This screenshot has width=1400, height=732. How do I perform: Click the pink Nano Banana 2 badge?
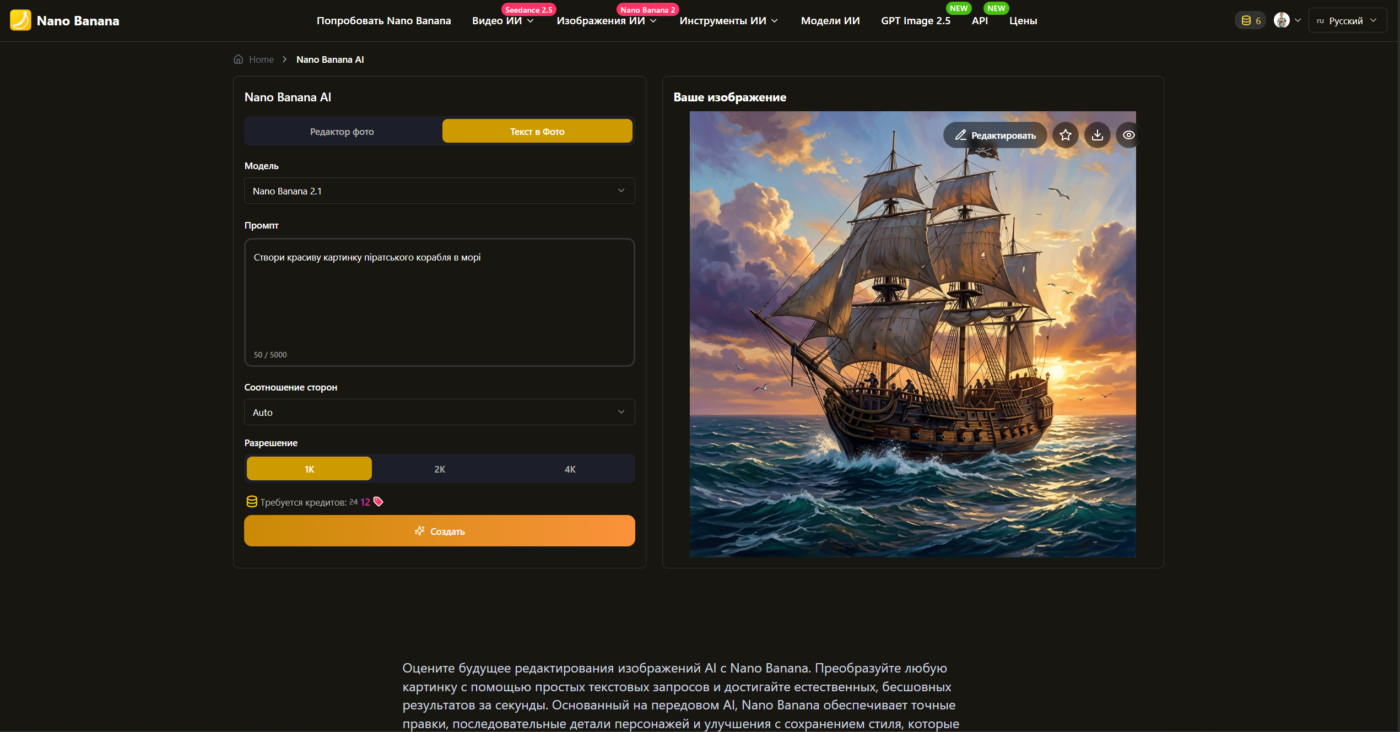click(x=648, y=9)
